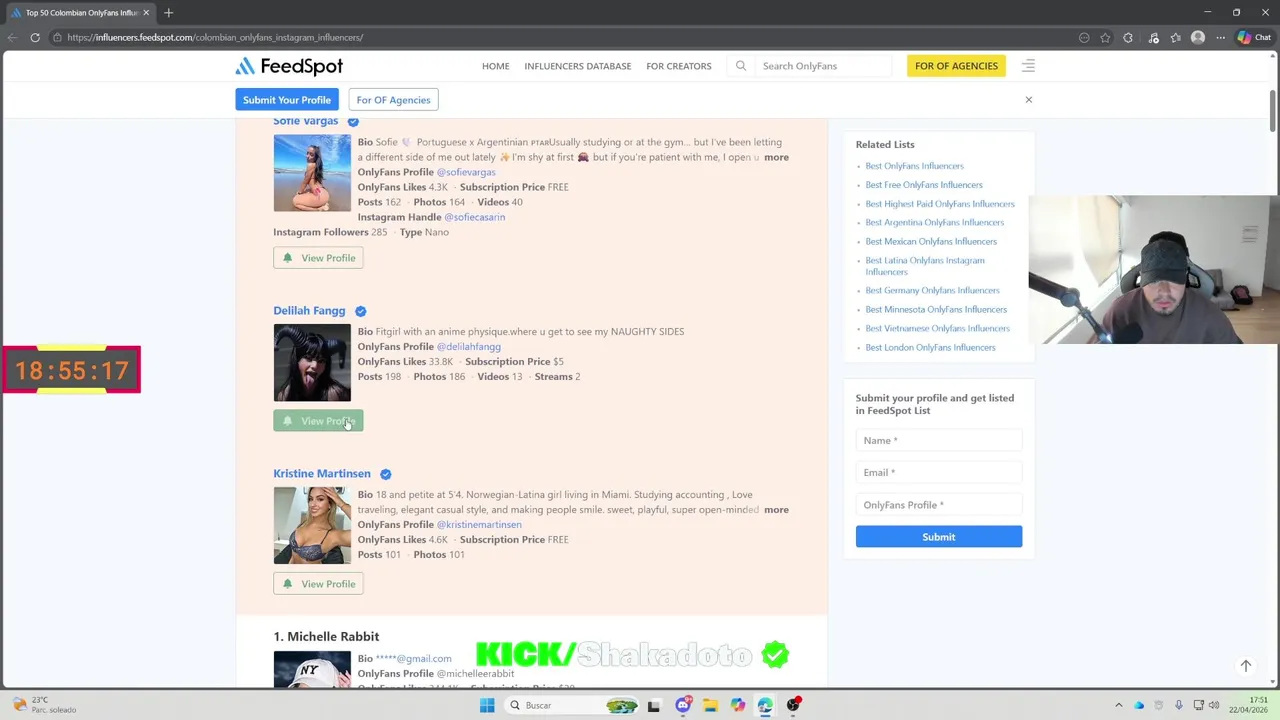Image resolution: width=1280 pixels, height=720 pixels.
Task: Click the verified badge next to Sofie Vargas
Action: coord(353,121)
